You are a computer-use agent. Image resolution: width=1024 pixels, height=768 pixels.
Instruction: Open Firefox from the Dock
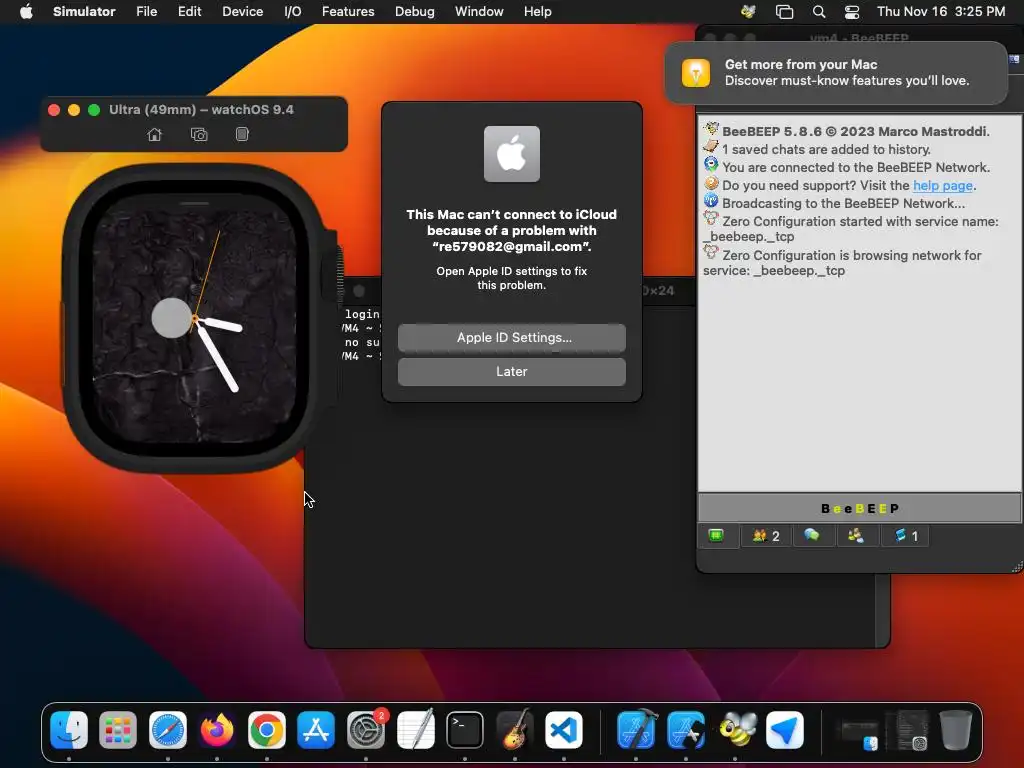pos(217,729)
